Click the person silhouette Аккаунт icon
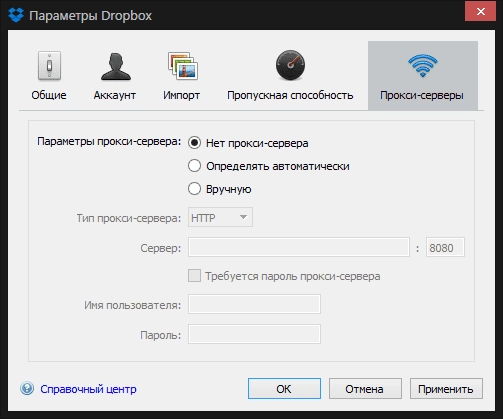The image size is (503, 419). click(x=116, y=66)
